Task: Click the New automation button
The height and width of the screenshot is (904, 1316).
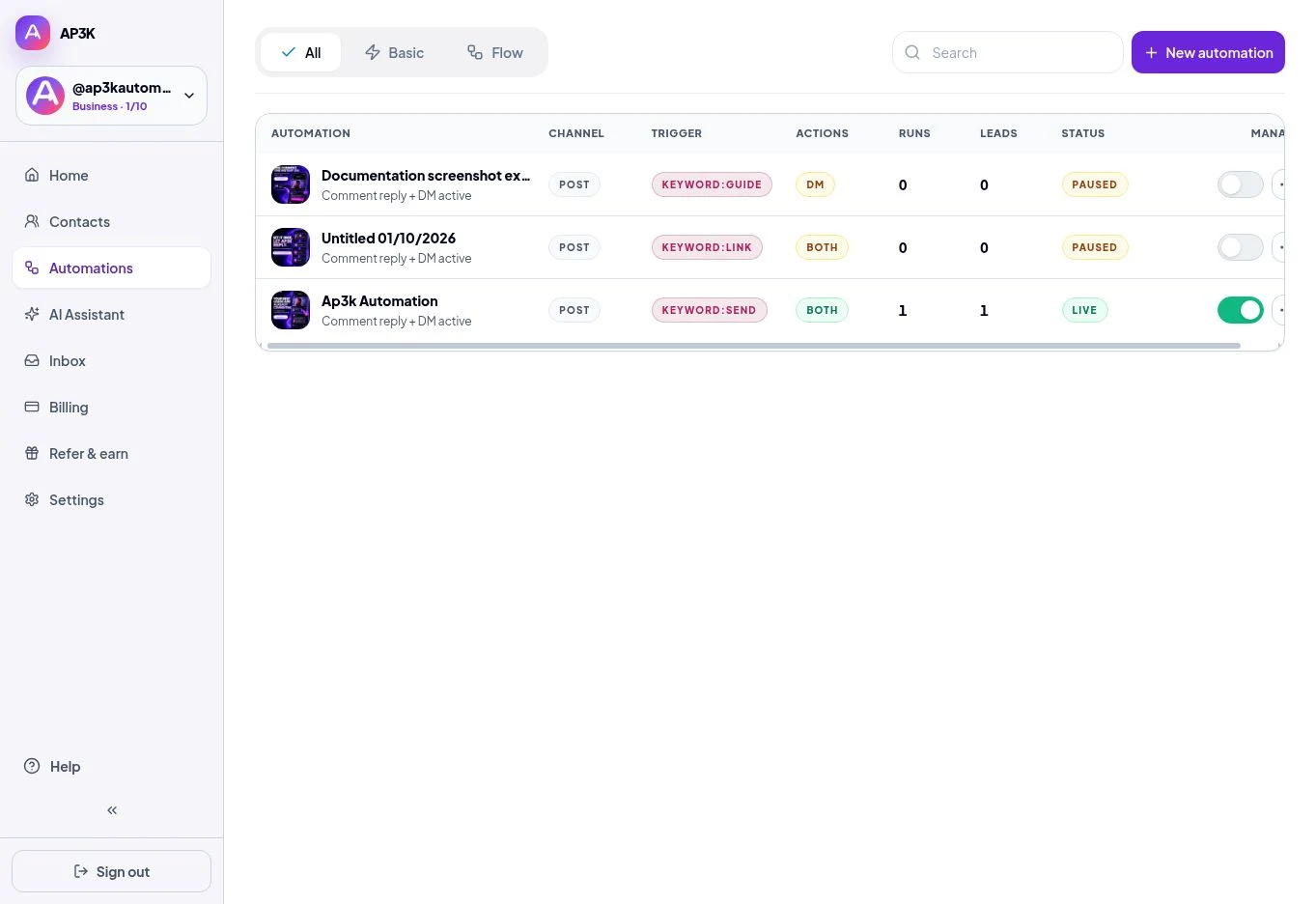Action: (1208, 52)
